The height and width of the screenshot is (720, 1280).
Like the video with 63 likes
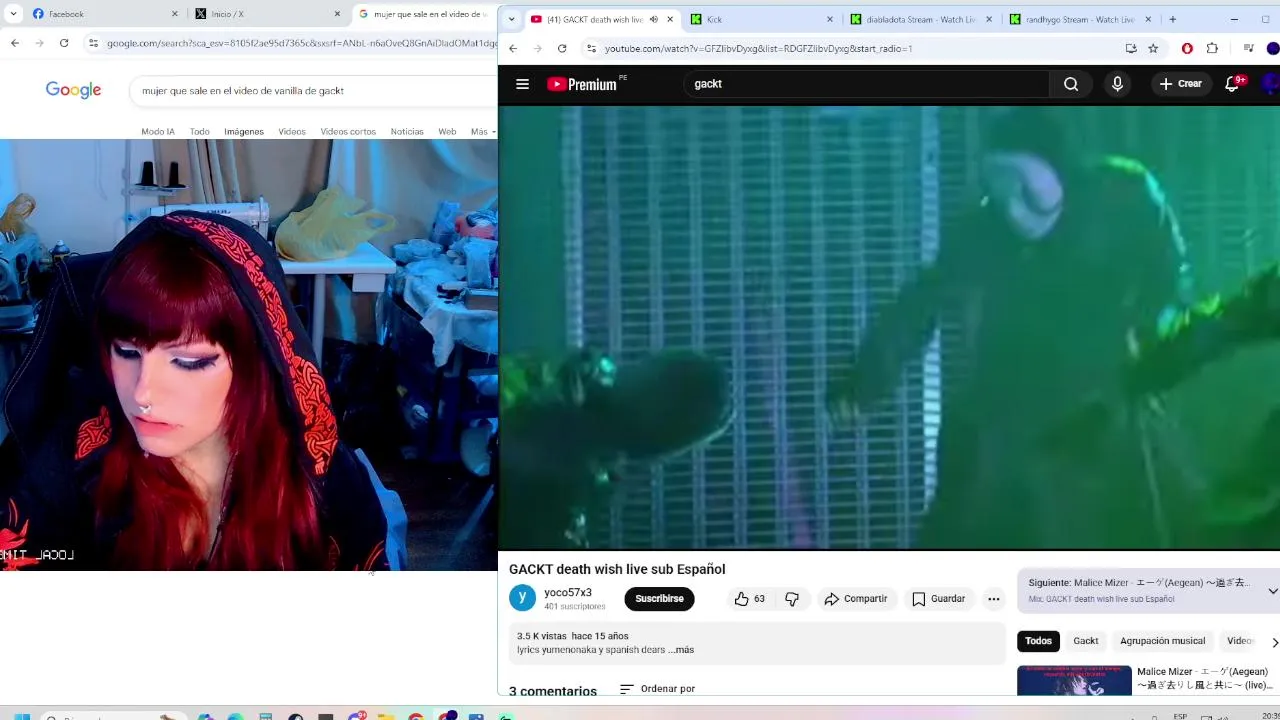pos(749,599)
